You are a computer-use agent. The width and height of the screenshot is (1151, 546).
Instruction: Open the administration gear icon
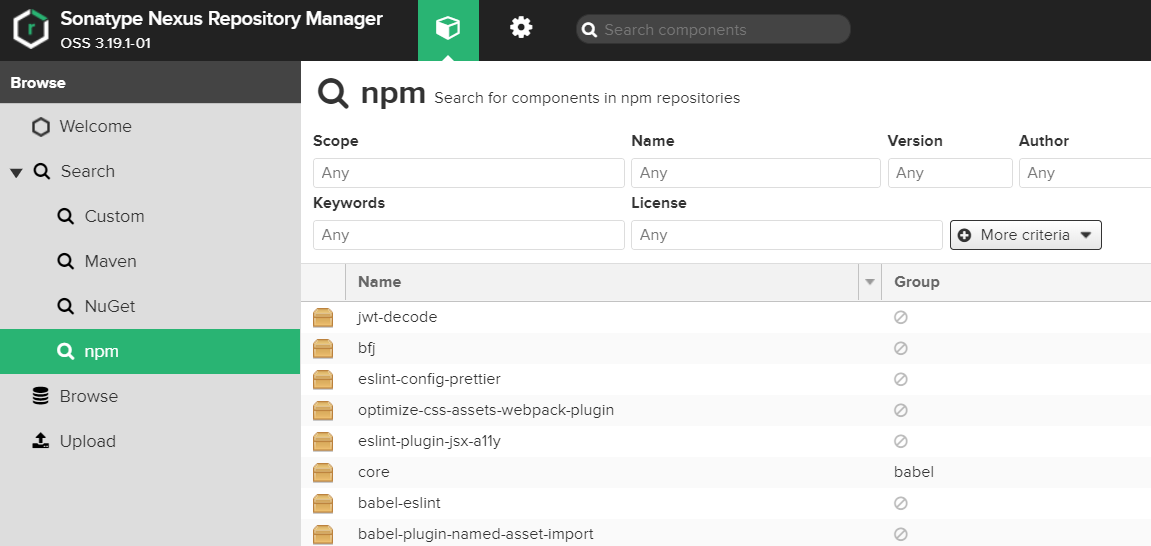pyautogui.click(x=521, y=29)
